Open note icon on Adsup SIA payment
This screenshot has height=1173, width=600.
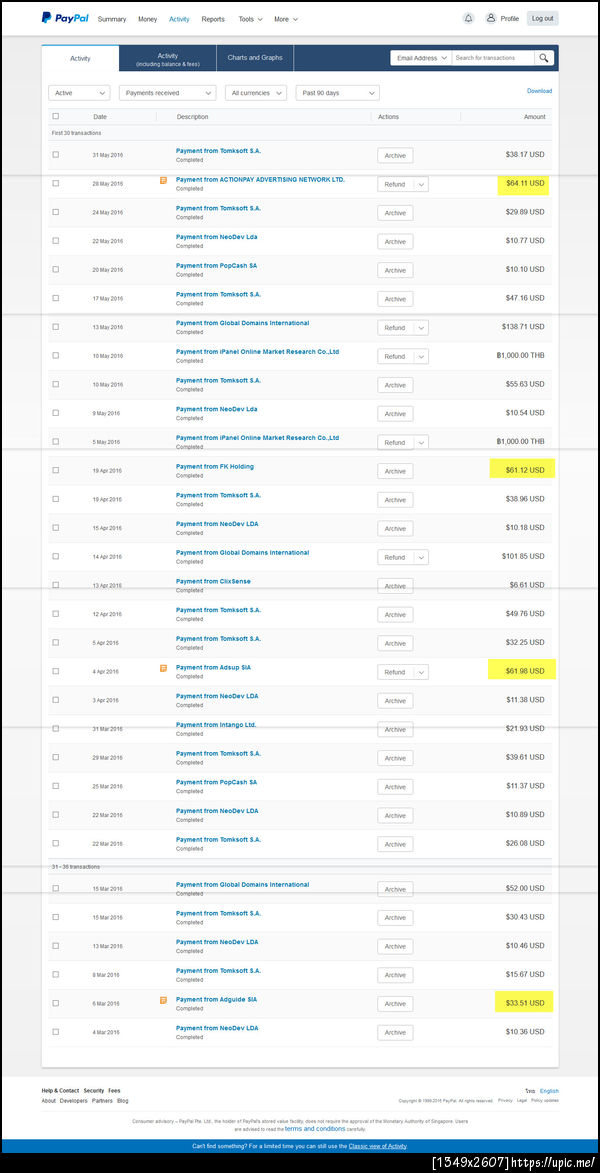(164, 668)
